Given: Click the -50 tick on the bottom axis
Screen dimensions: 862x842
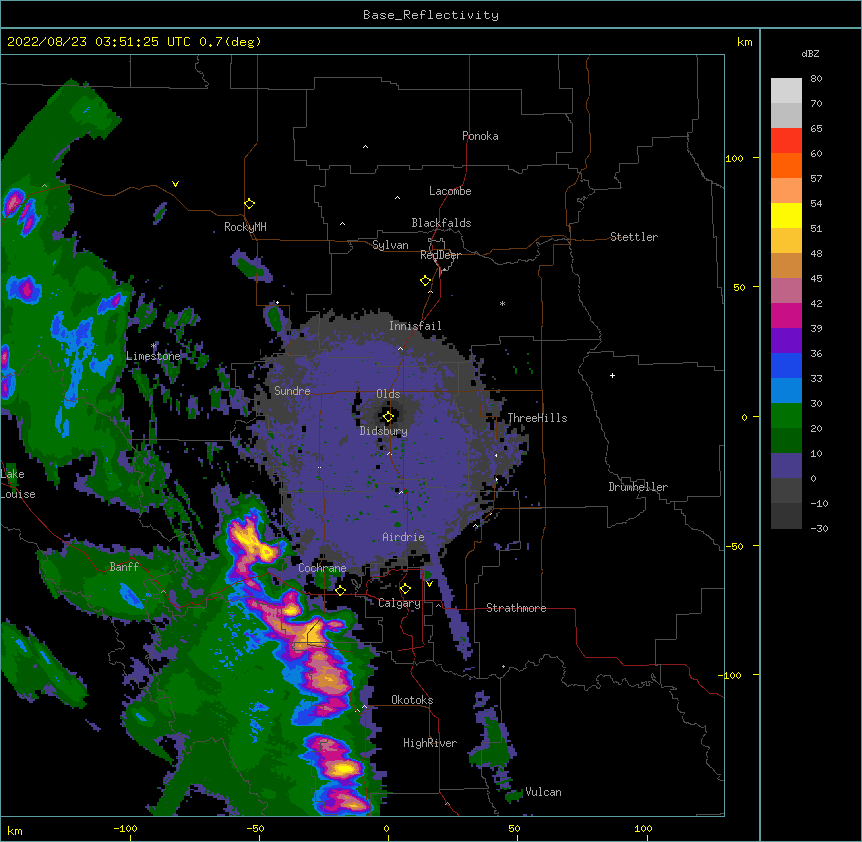Looking at the screenshot, I should coord(255,828).
